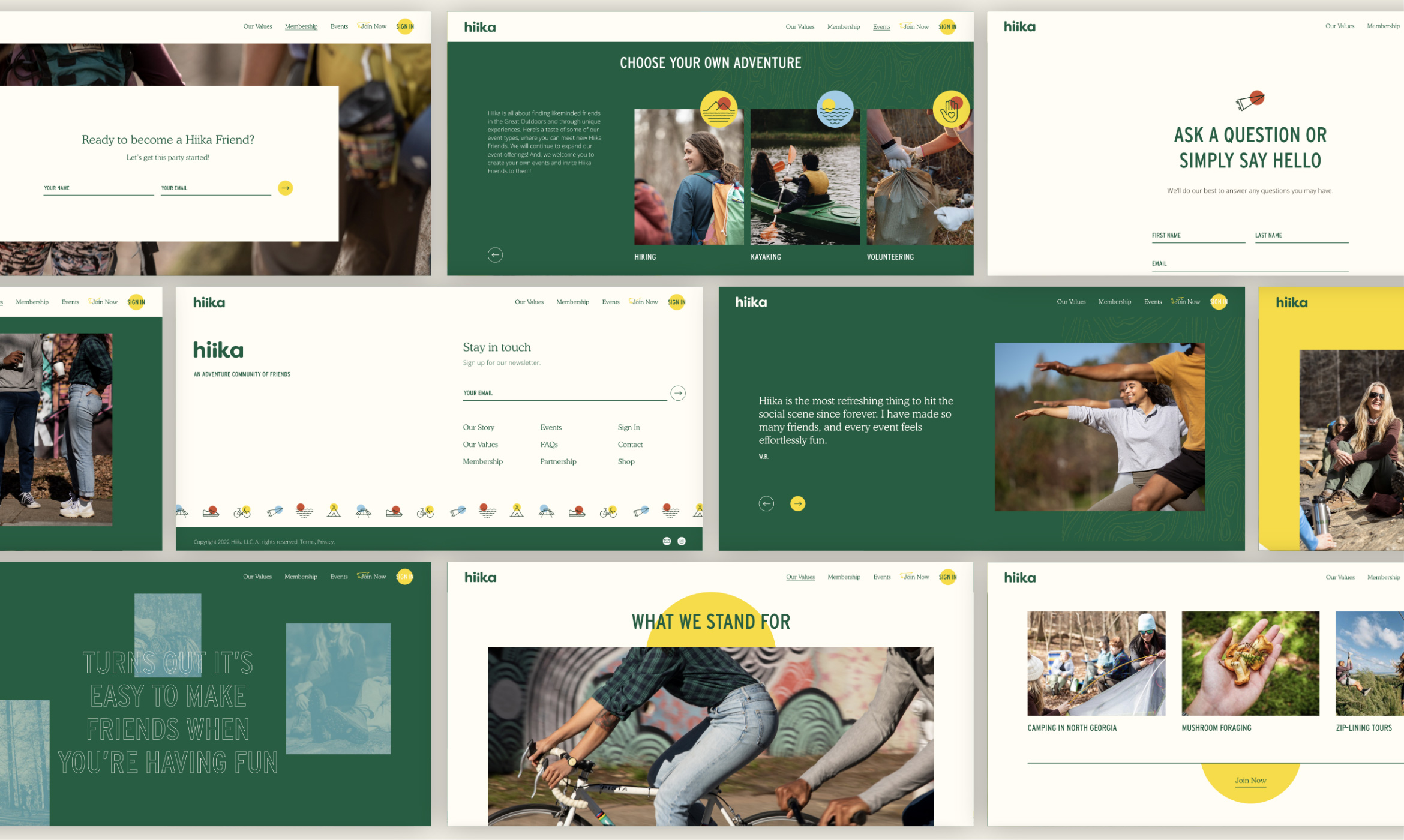The image size is (1404, 840).
Task: Click SIGN IN button above Stay in touch
Action: (x=676, y=302)
